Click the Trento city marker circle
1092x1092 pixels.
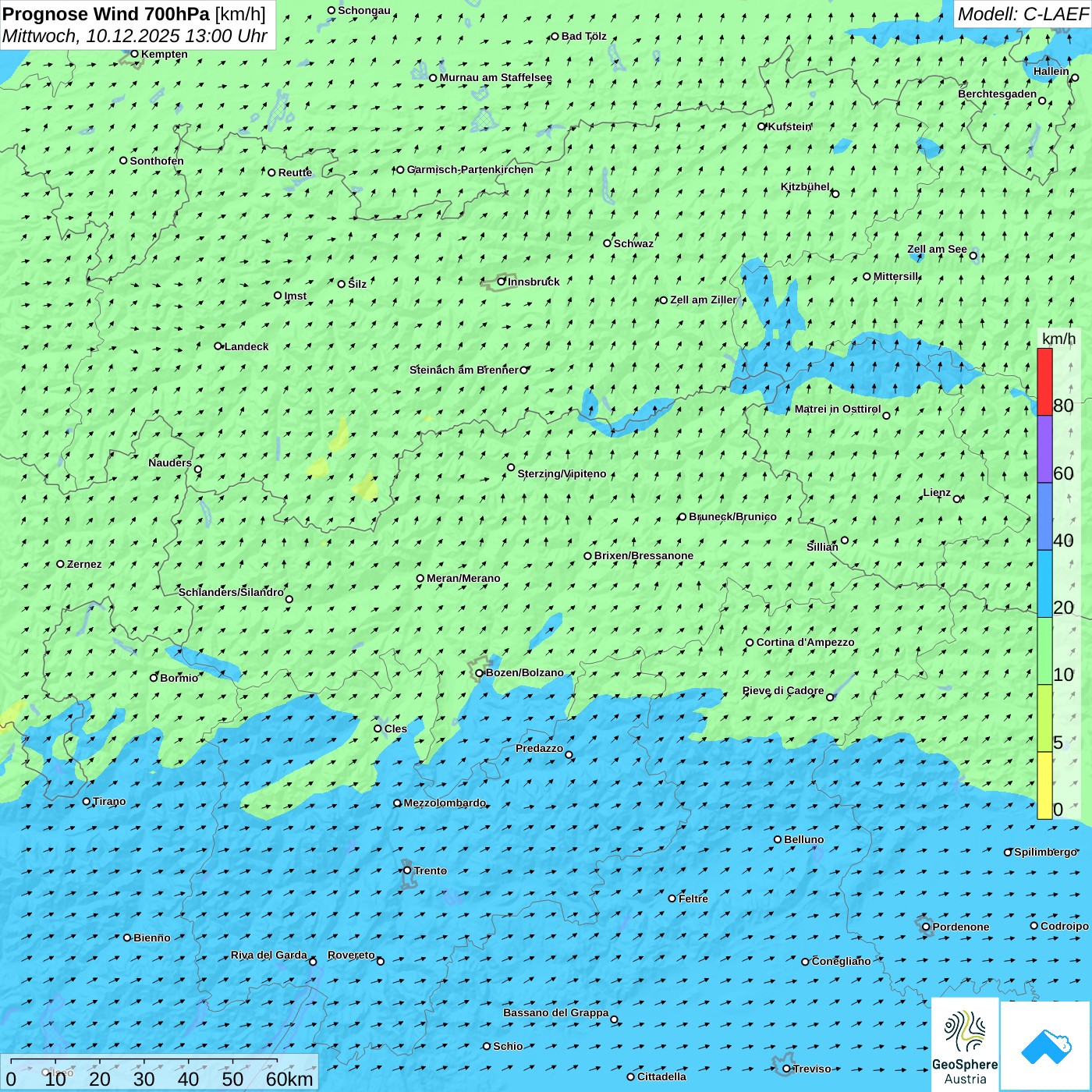pyautogui.click(x=407, y=870)
